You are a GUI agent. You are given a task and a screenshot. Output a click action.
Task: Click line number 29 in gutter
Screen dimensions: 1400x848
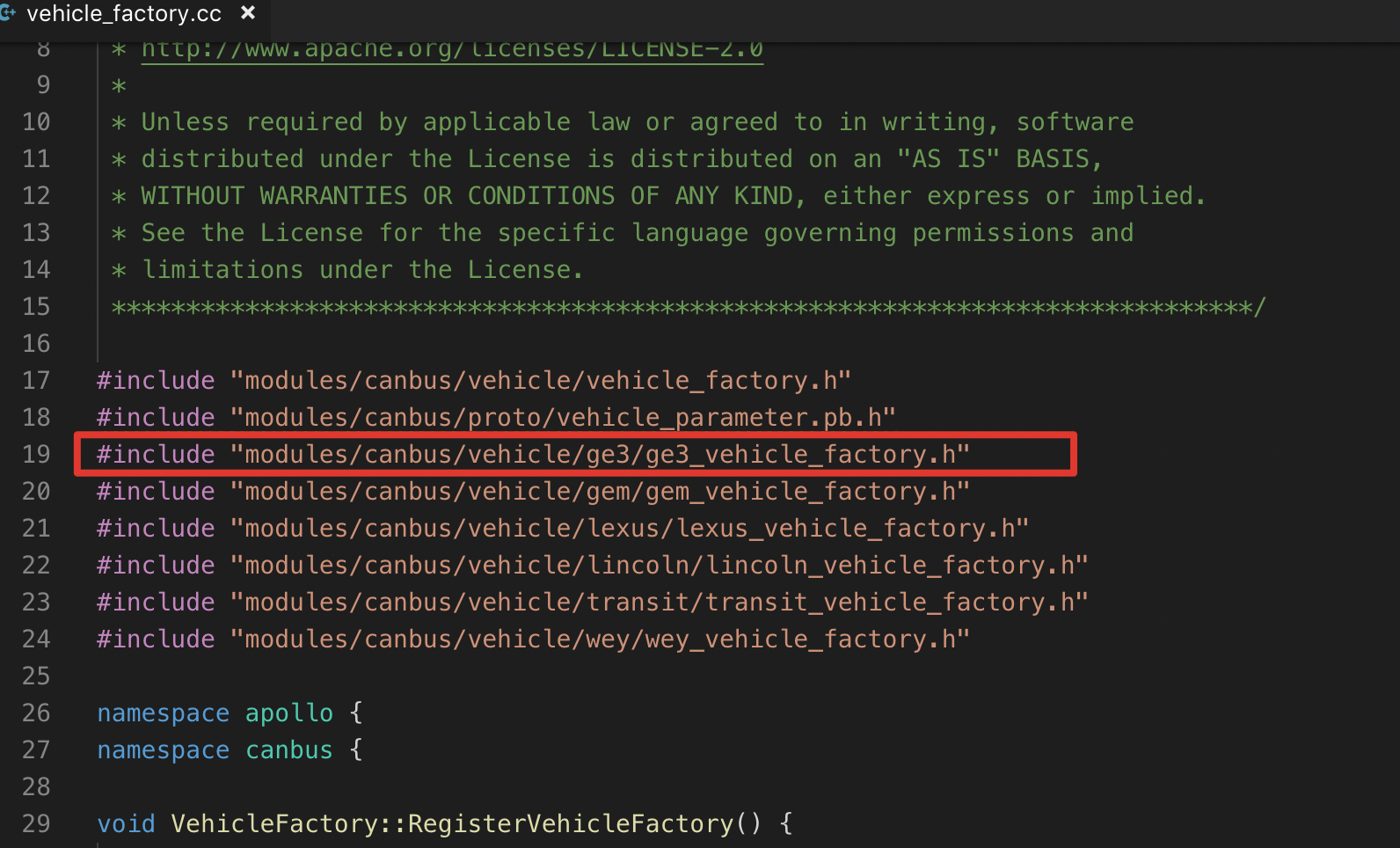[x=36, y=824]
